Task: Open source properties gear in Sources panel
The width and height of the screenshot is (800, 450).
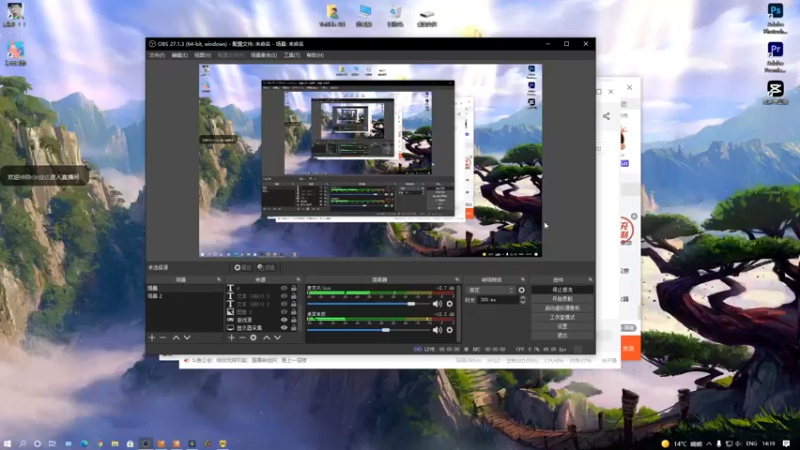Action: (x=254, y=338)
